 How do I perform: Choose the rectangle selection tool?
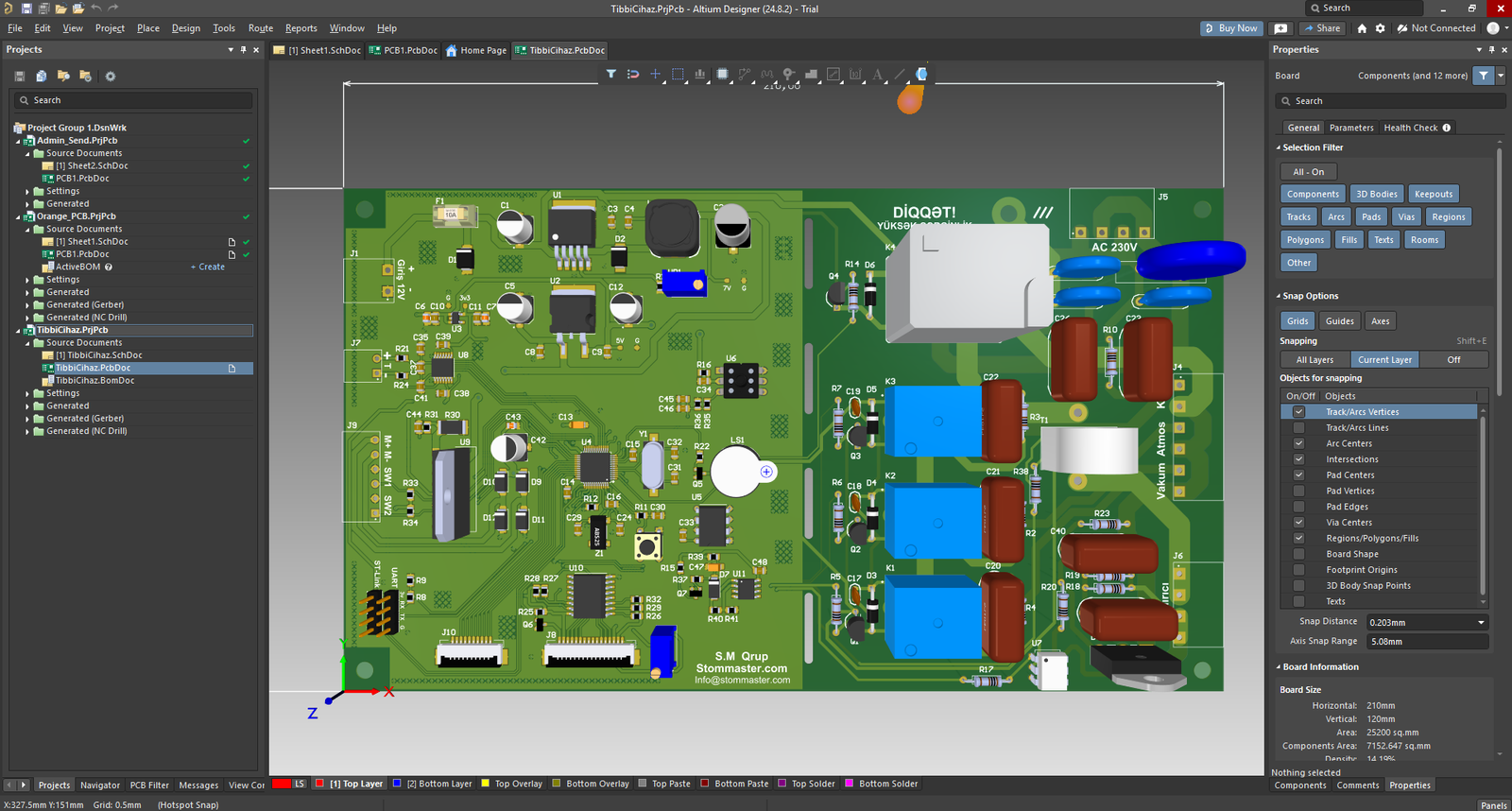click(678, 74)
